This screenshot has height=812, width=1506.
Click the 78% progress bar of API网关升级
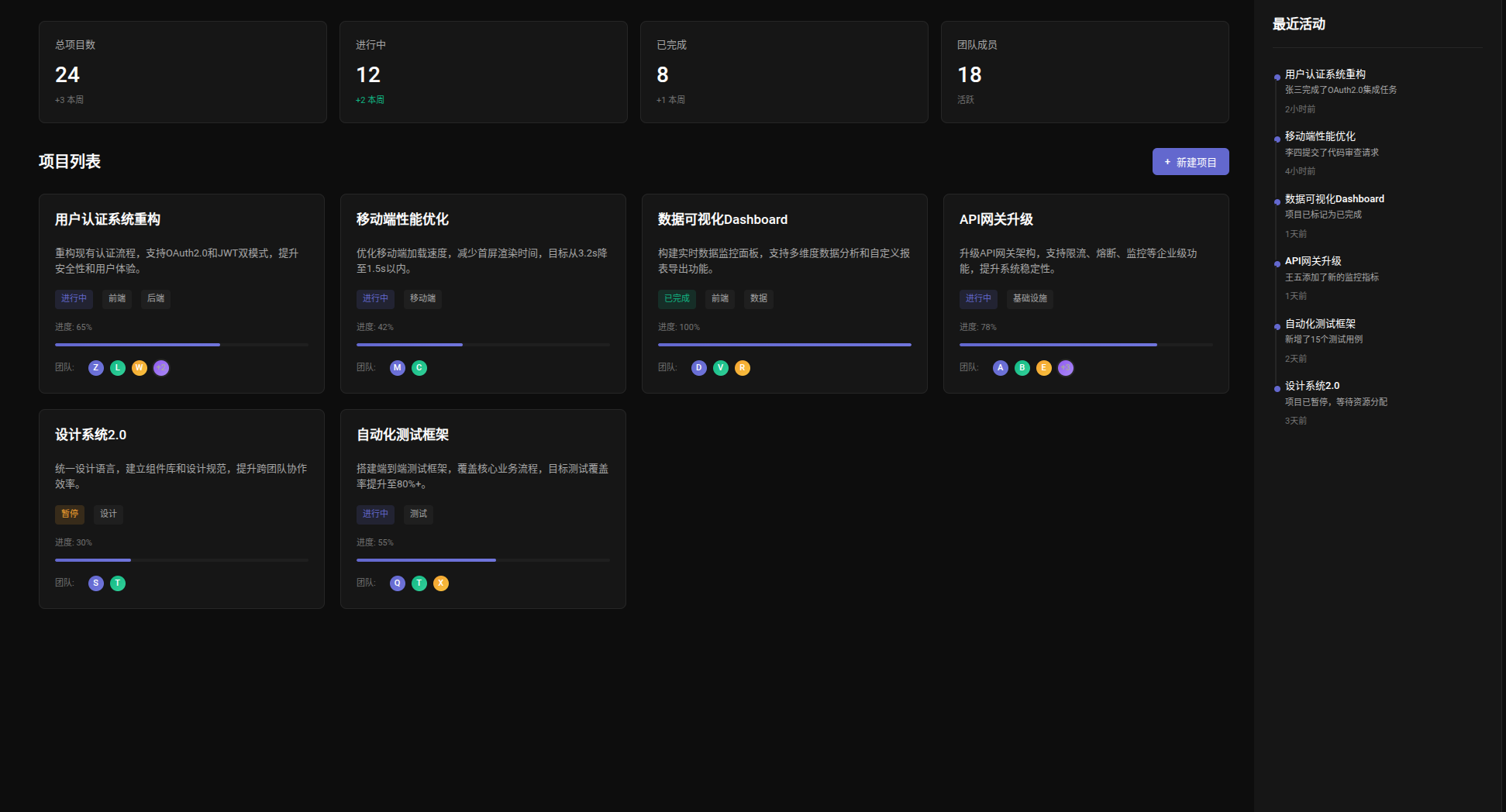(1086, 345)
